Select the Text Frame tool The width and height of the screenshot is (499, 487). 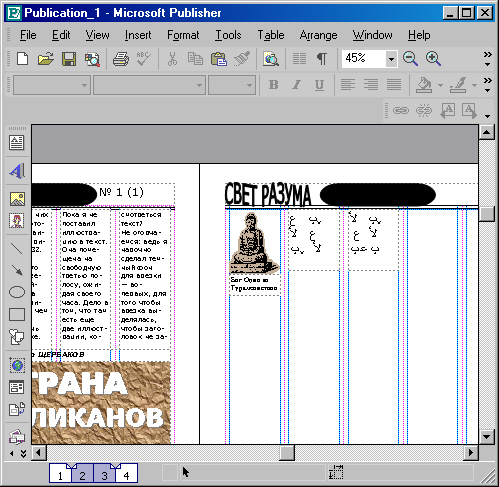[16, 143]
